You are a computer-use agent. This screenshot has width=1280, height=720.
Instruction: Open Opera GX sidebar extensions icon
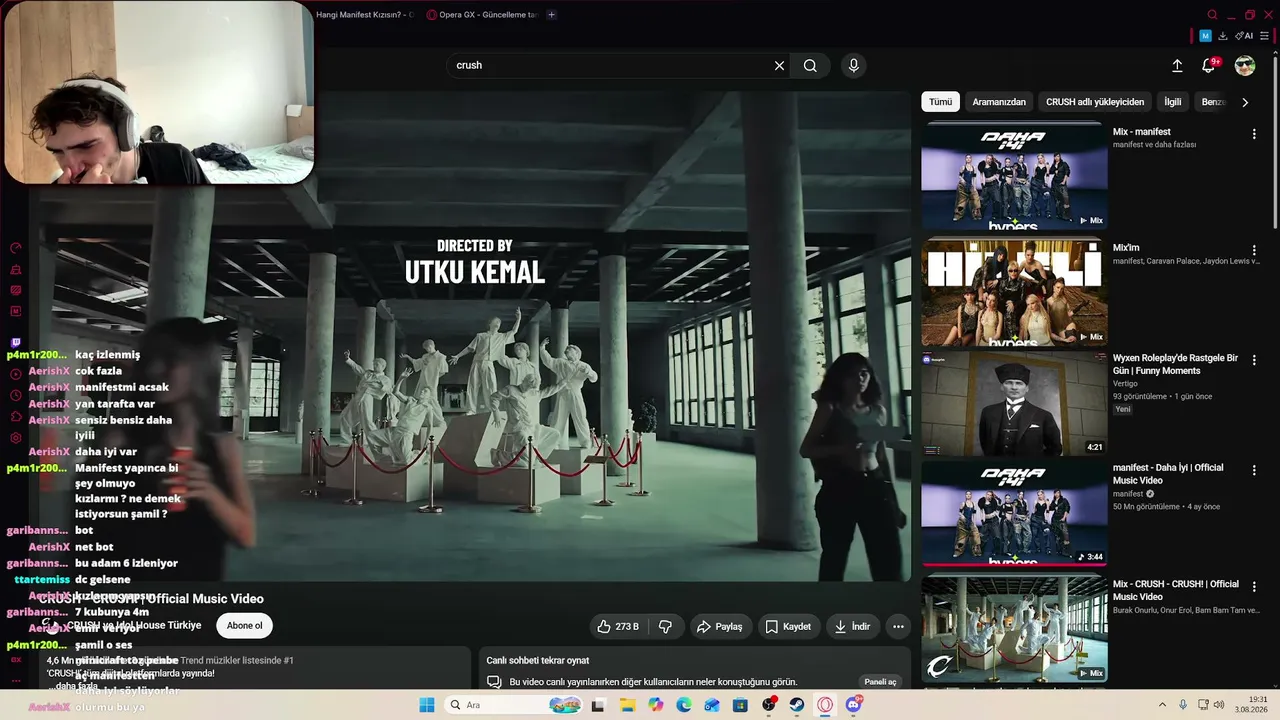[16, 416]
